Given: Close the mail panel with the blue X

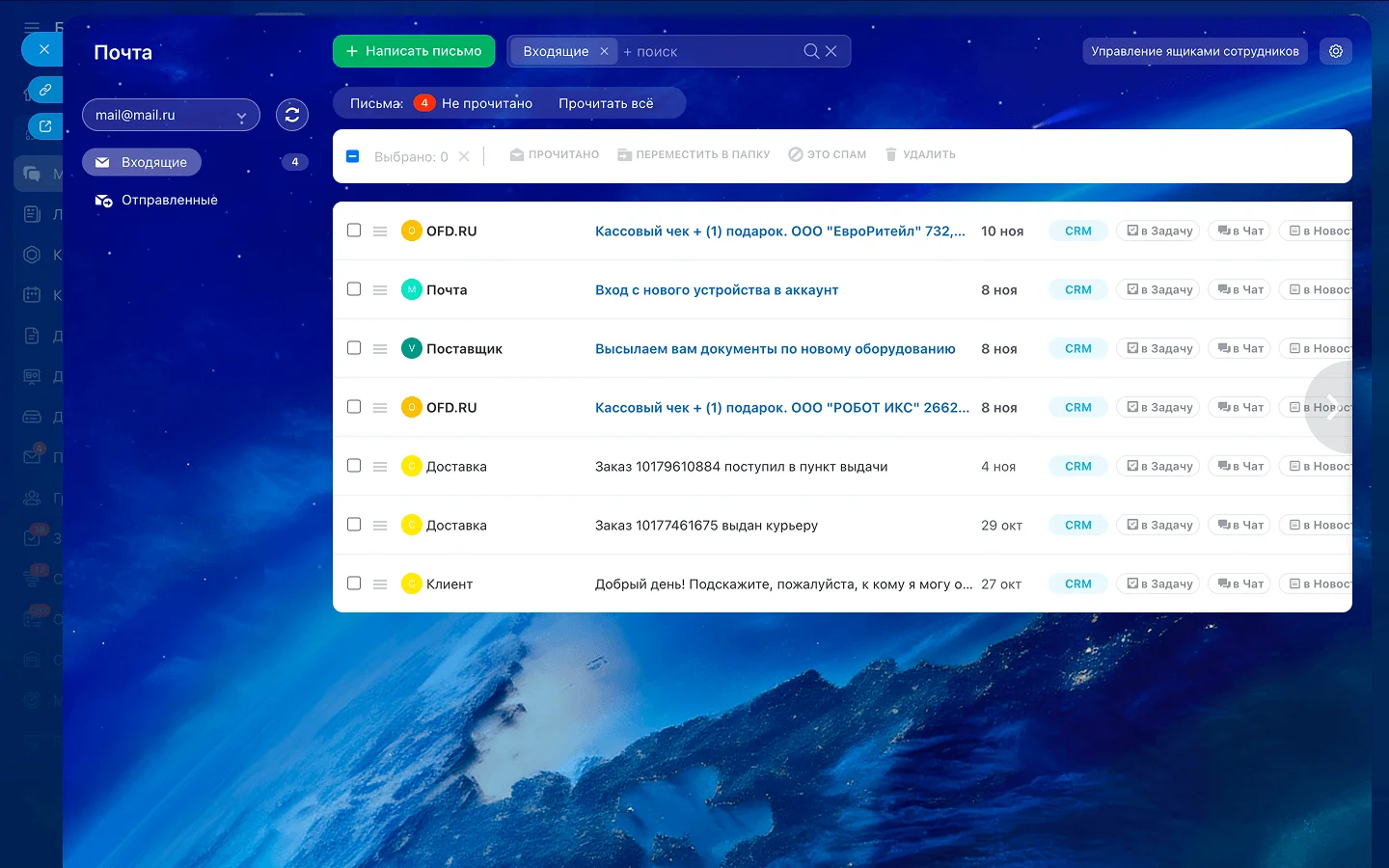Looking at the screenshot, I should pos(43,49).
